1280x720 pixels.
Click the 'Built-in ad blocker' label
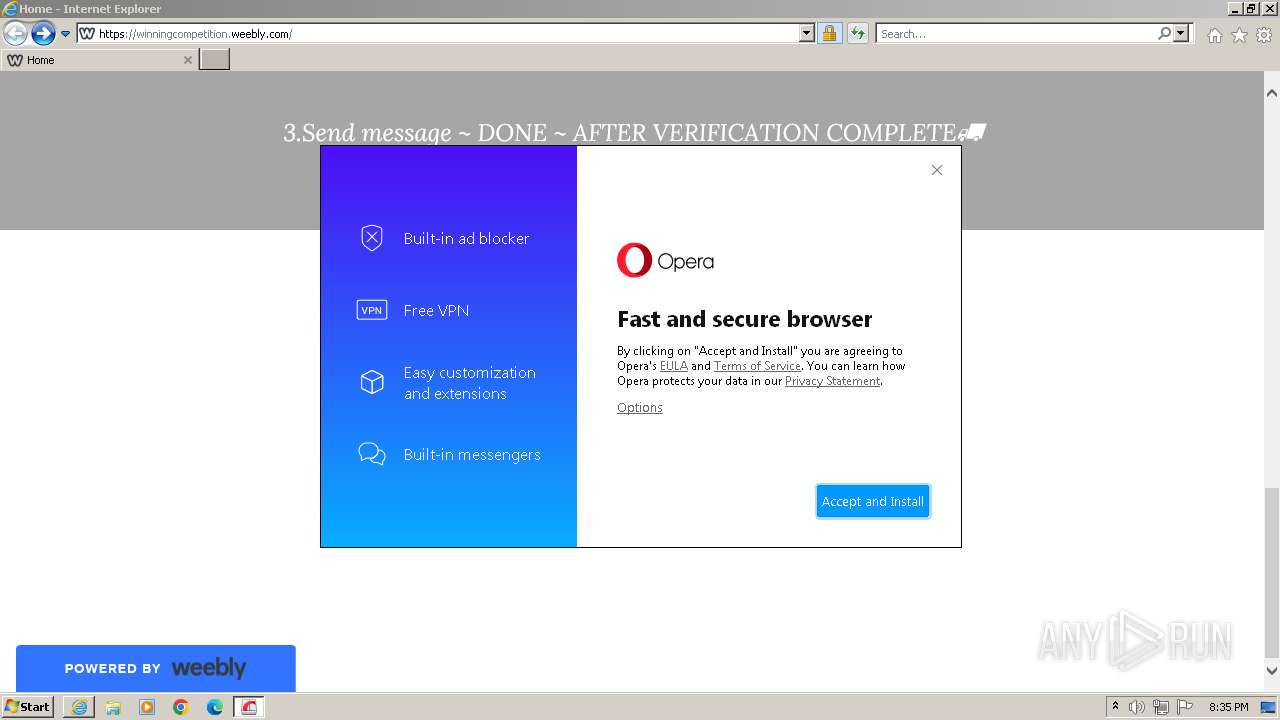pyautogui.click(x=466, y=238)
